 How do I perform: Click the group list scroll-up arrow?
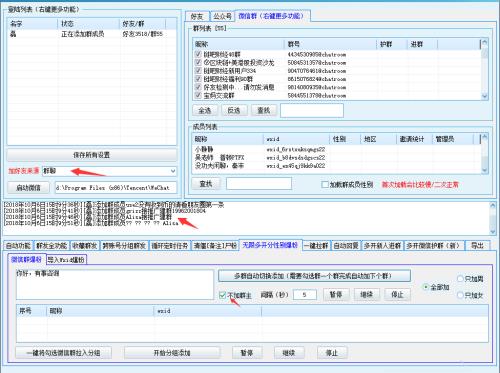click(485, 42)
